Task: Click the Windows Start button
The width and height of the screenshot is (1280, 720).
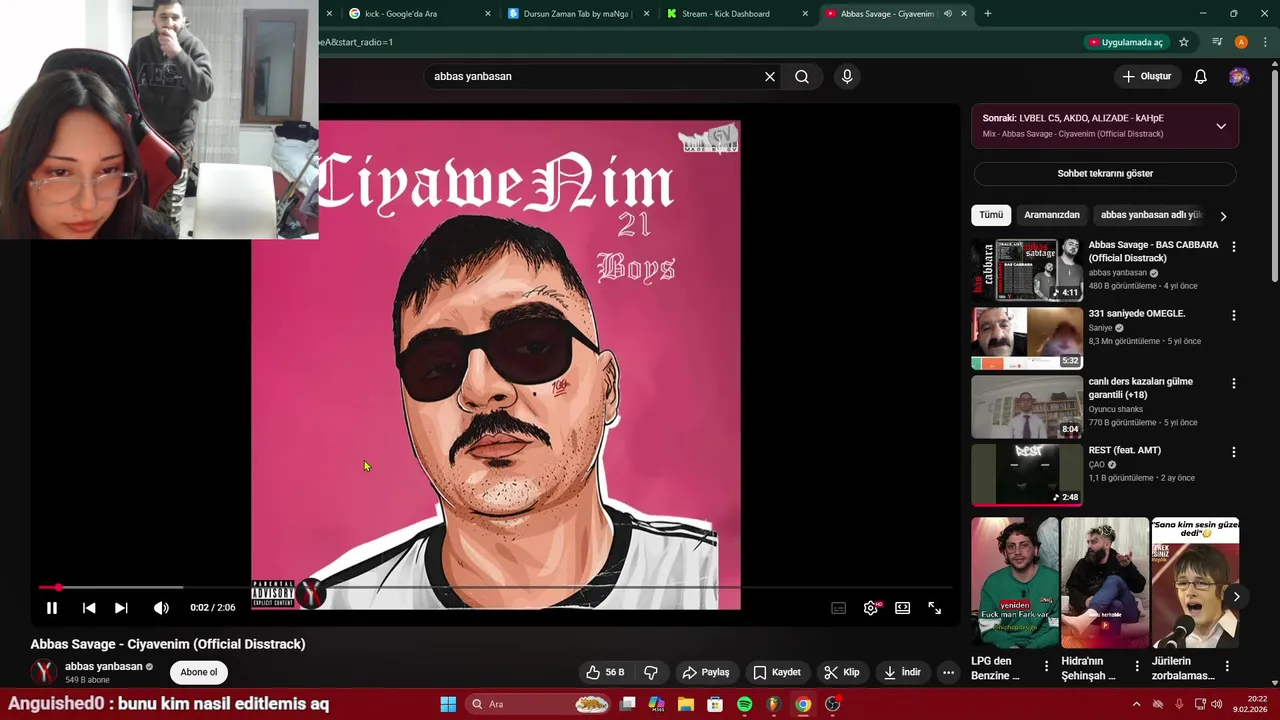Action: coord(448,704)
